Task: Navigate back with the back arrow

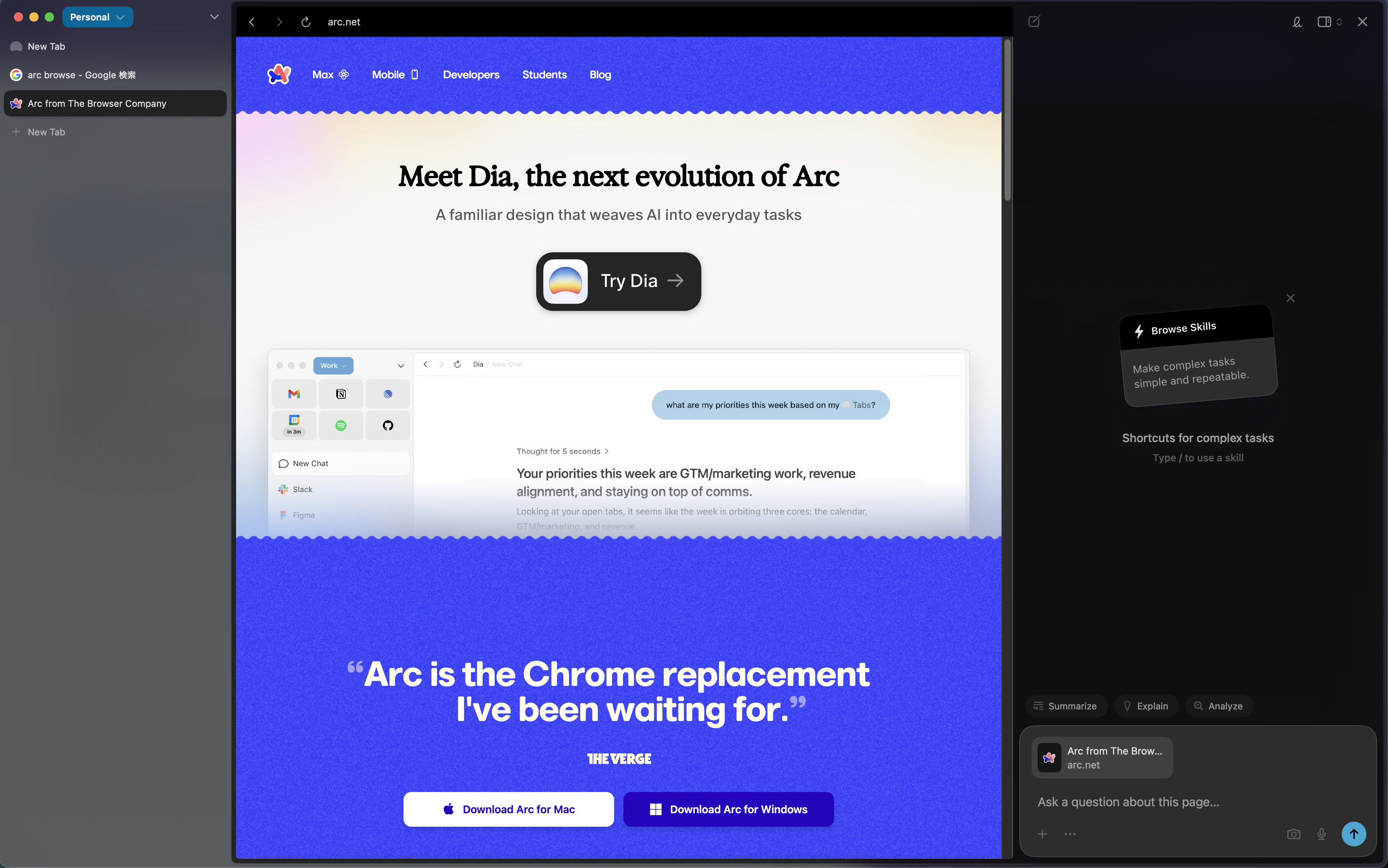Action: (252, 22)
